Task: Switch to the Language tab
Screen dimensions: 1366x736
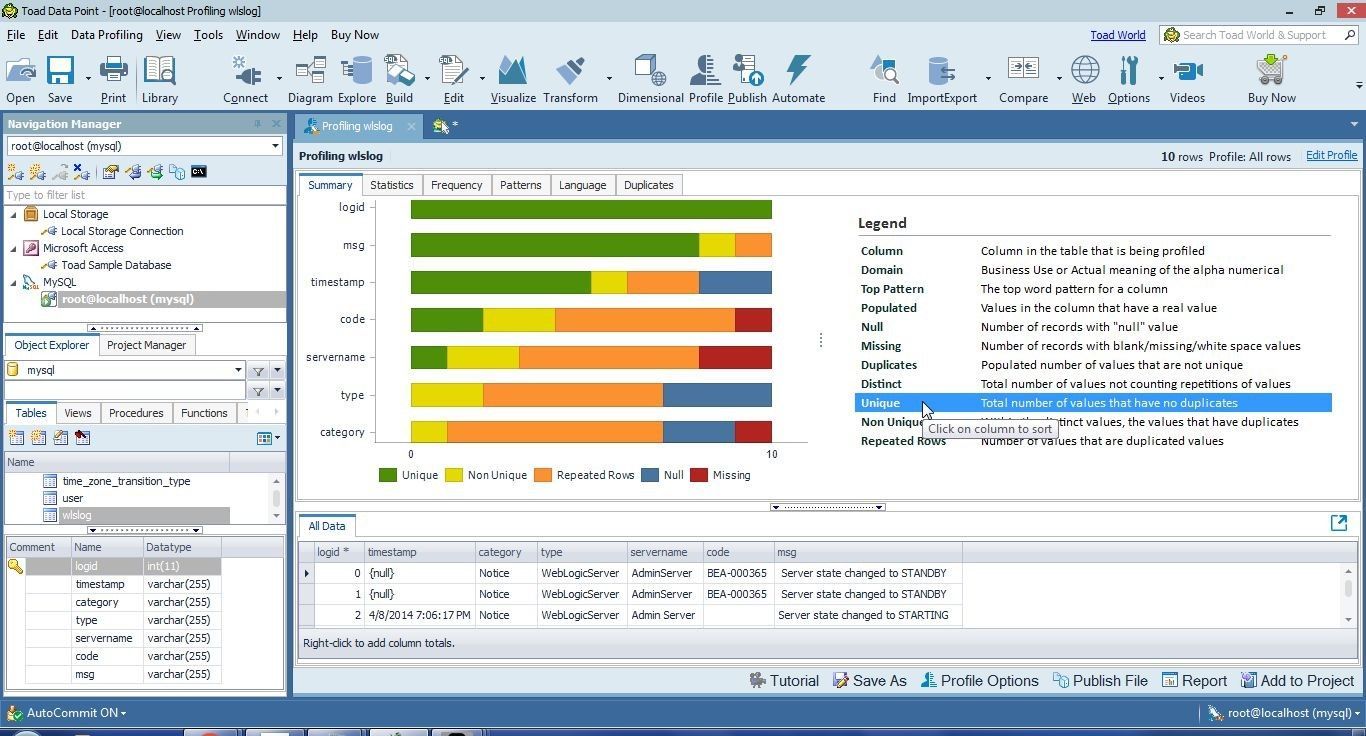Action: click(x=582, y=185)
